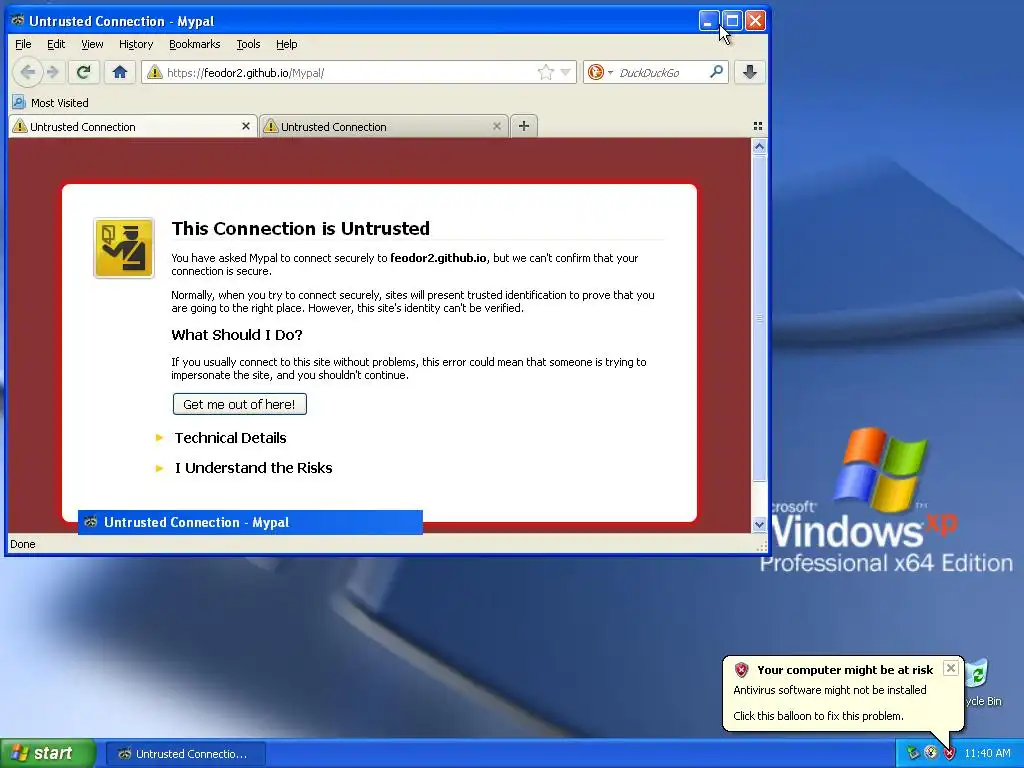Screen dimensions: 1024x768
Task: Open the DuckDuckGo search engine selector
Action: (600, 72)
